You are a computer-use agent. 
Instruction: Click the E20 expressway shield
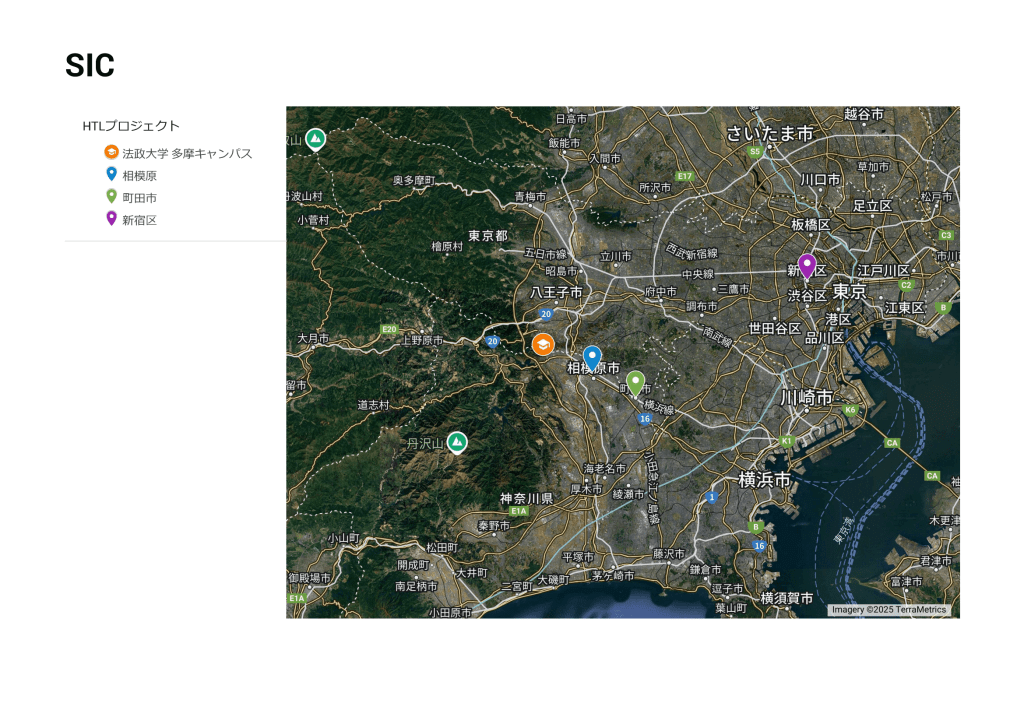[389, 329]
